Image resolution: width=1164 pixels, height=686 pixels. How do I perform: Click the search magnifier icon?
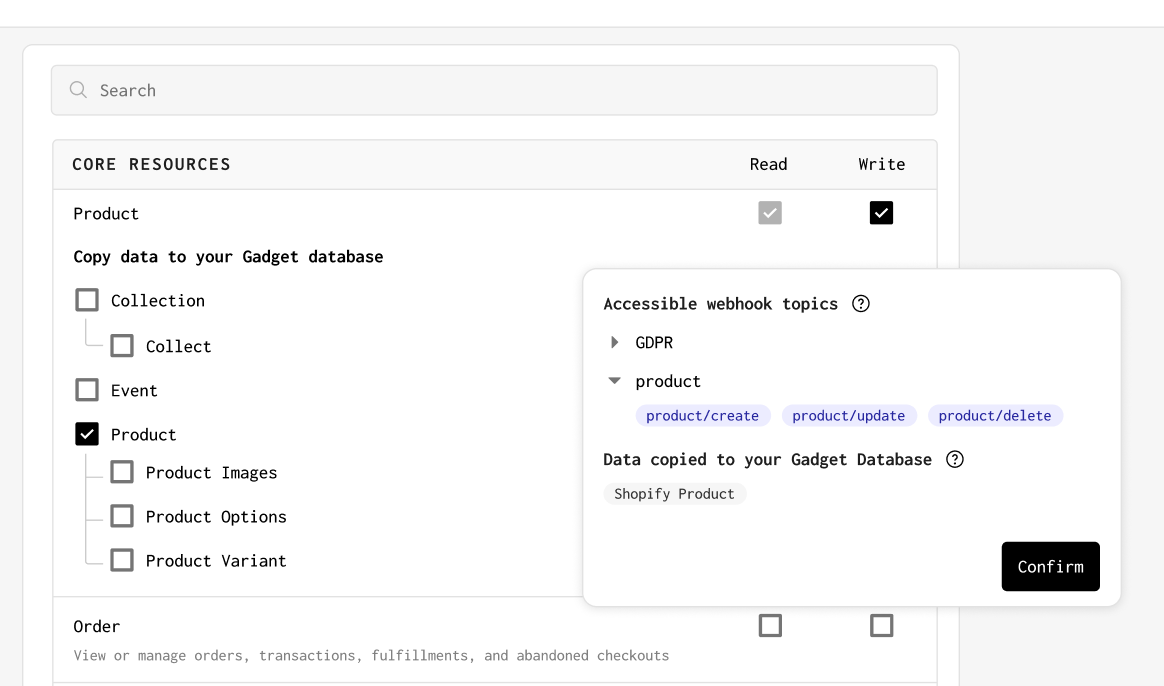coord(78,90)
